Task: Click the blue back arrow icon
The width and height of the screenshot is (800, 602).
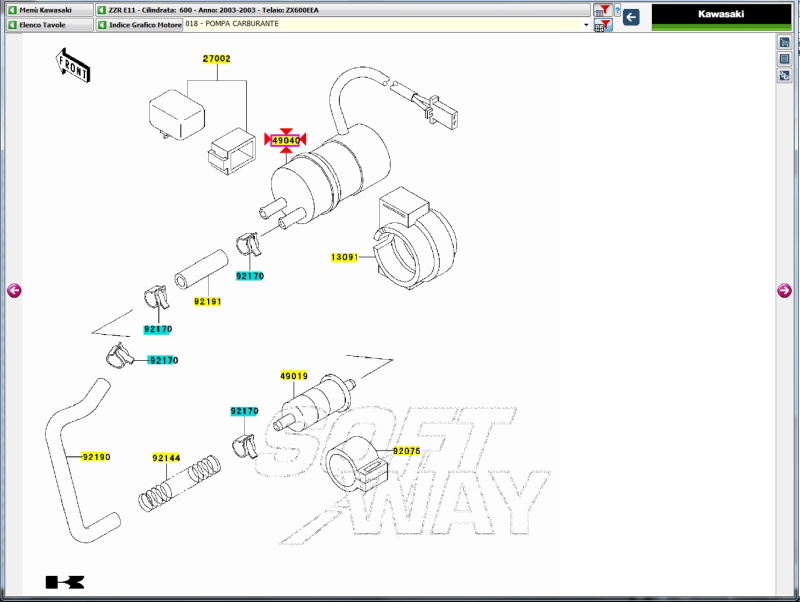Action: (631, 17)
